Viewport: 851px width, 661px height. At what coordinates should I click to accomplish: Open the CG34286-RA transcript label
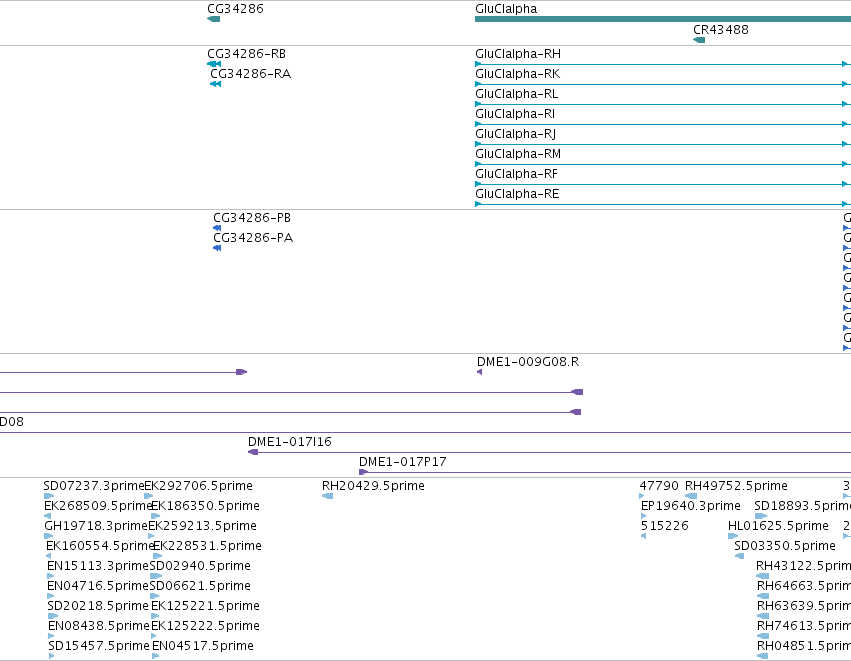click(251, 74)
